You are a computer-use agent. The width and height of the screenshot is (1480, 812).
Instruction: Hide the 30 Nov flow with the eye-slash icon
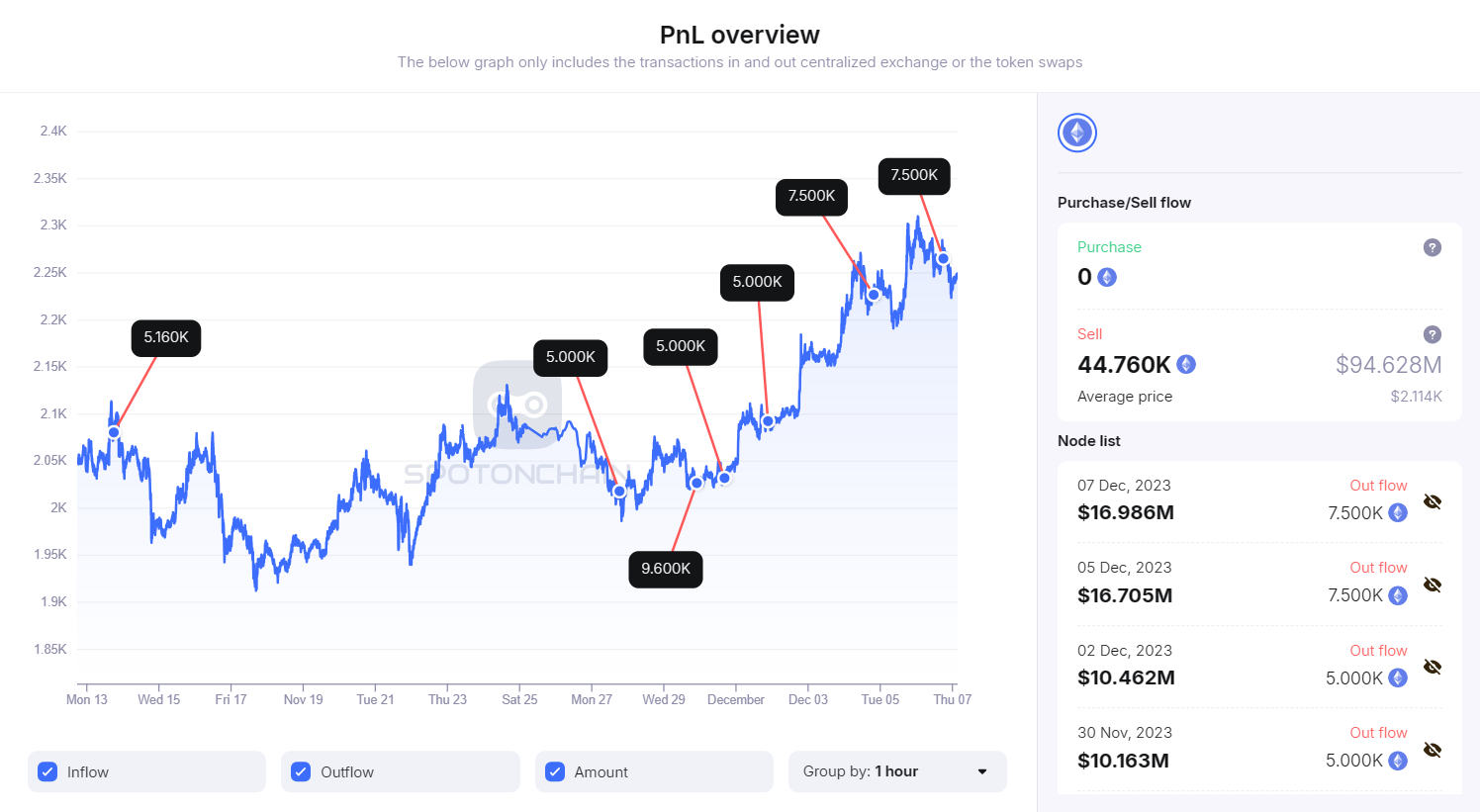pyautogui.click(x=1433, y=749)
